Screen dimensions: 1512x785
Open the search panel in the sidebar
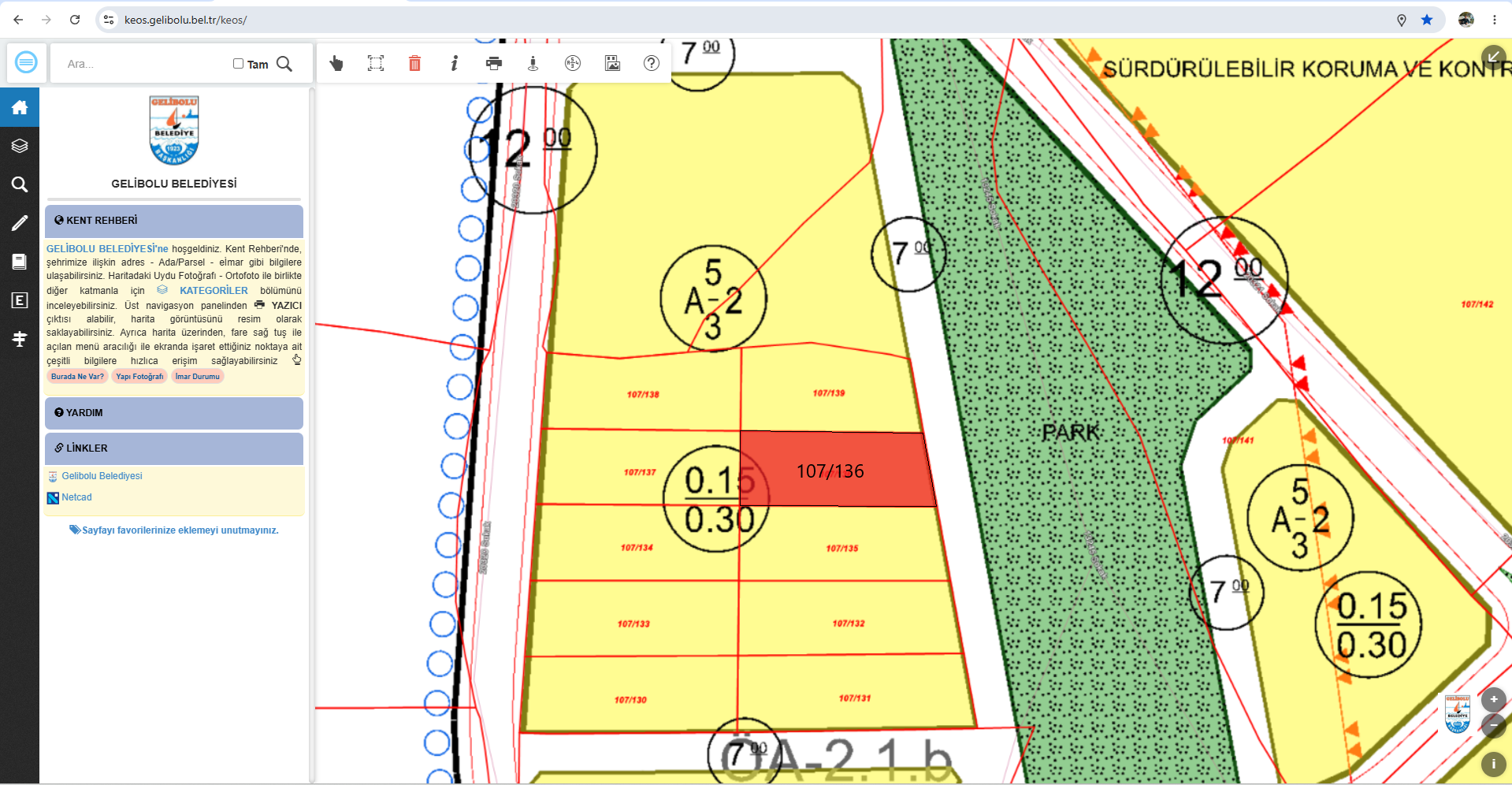pyautogui.click(x=20, y=184)
